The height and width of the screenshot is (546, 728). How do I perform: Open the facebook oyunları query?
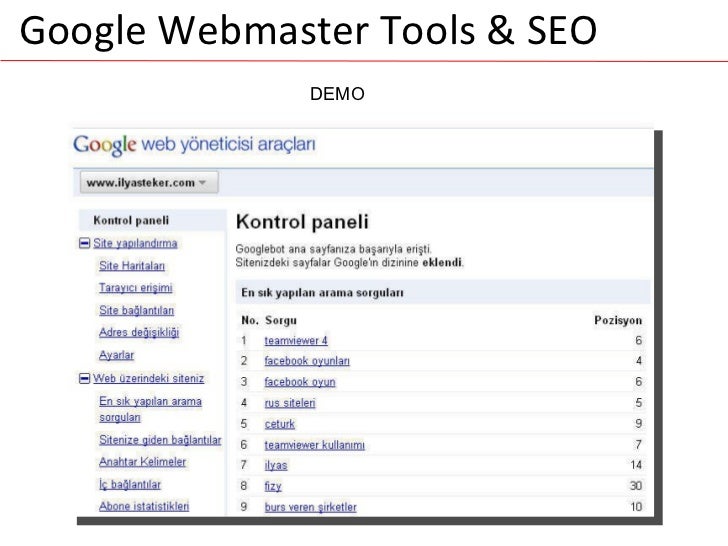click(x=307, y=361)
